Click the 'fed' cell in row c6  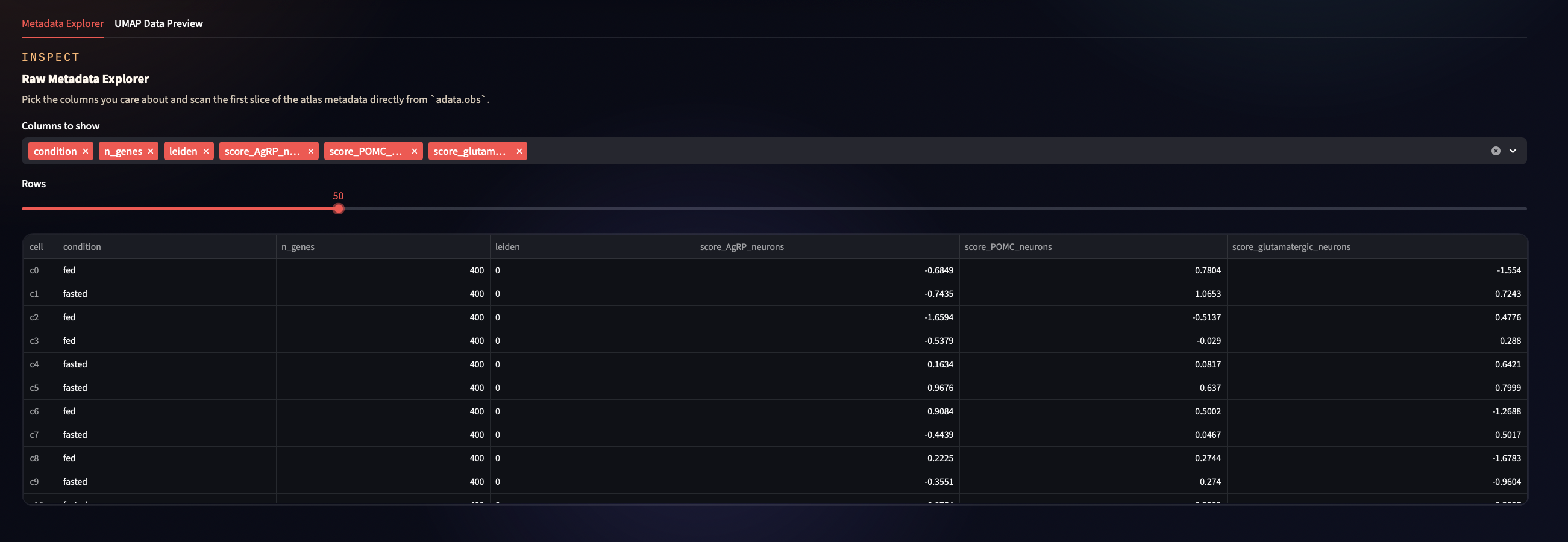[167, 411]
